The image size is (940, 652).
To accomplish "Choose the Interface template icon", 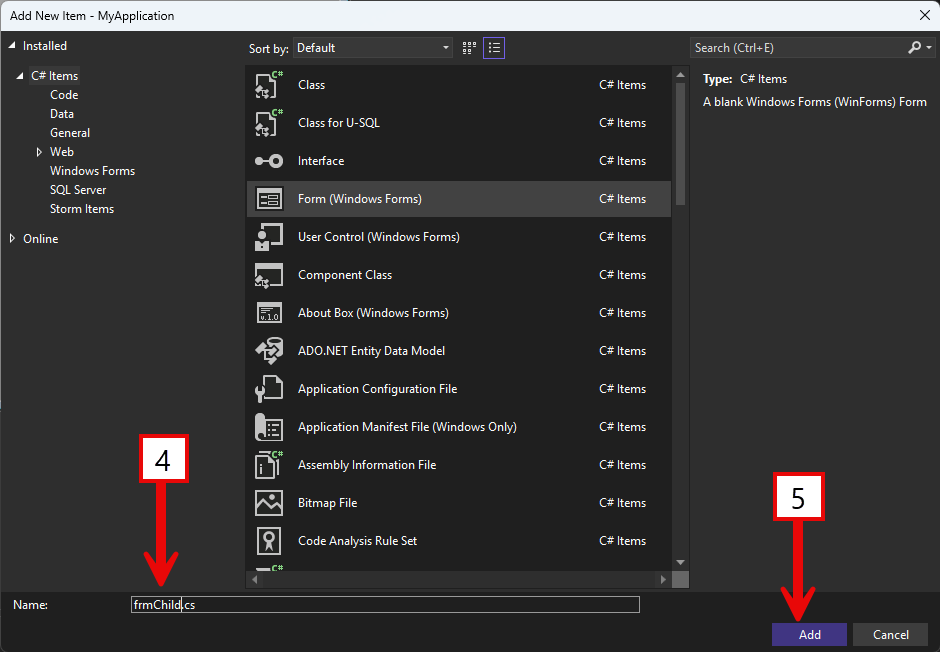I will (269, 161).
